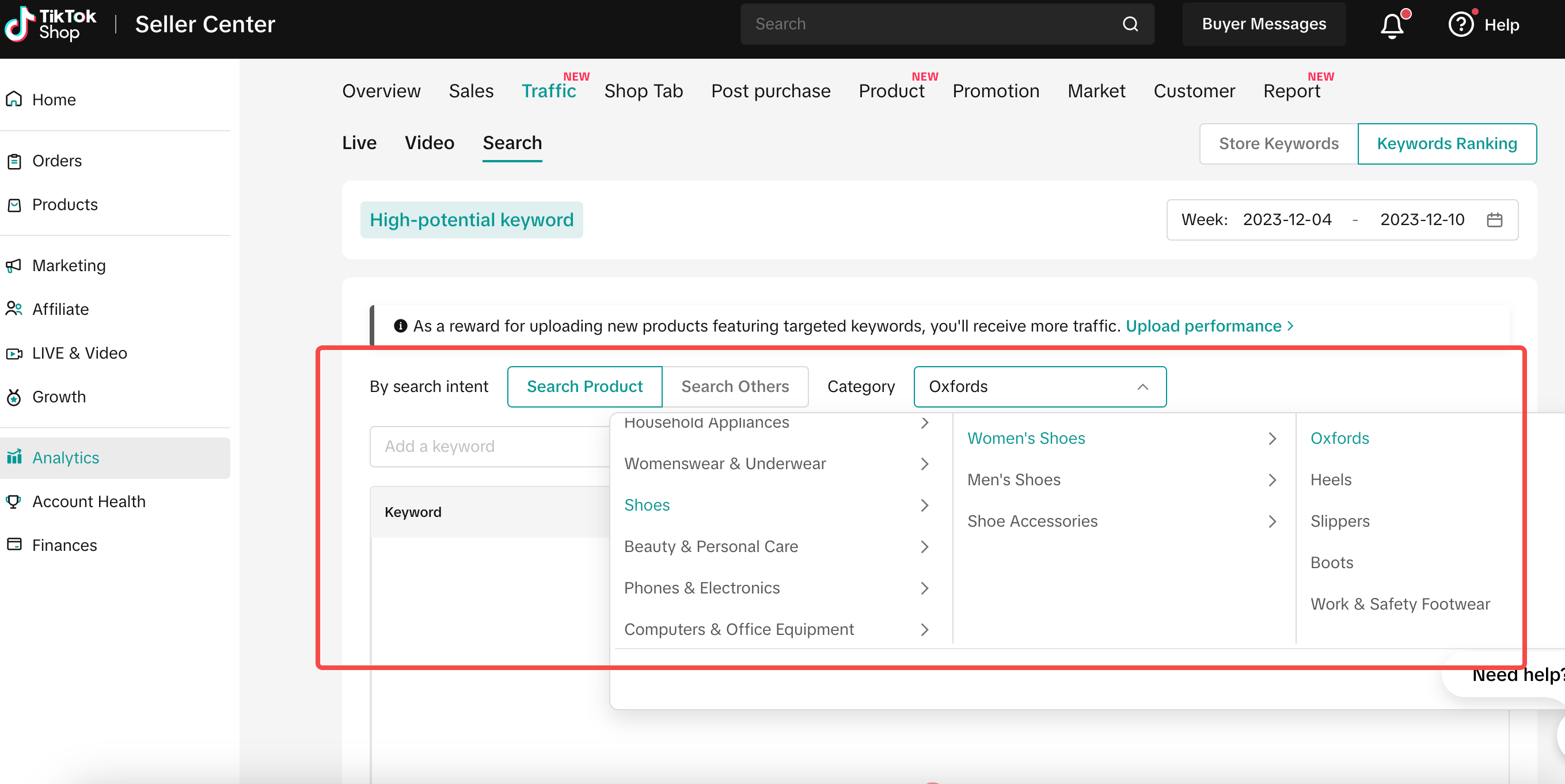Choose Heels from the category list

click(x=1331, y=479)
